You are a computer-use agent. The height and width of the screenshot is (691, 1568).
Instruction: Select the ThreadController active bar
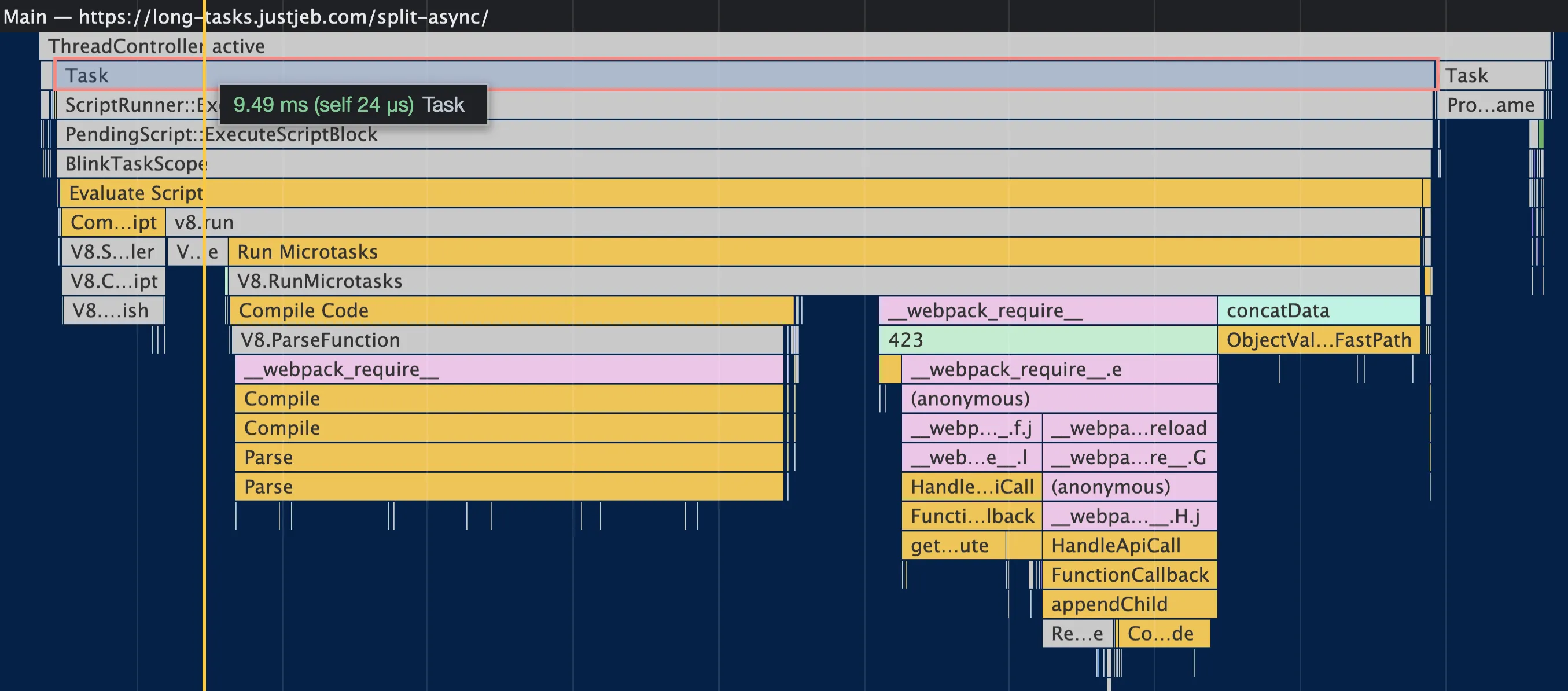pos(795,46)
